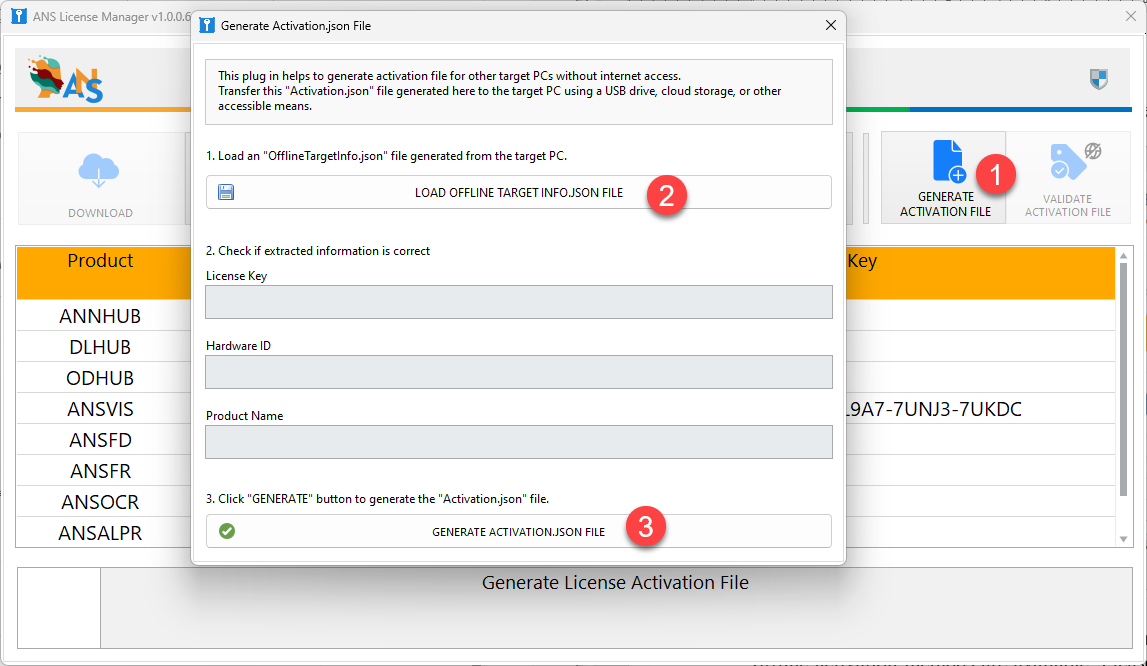
Task: Click the Download cloud icon
Action: [x=99, y=172]
